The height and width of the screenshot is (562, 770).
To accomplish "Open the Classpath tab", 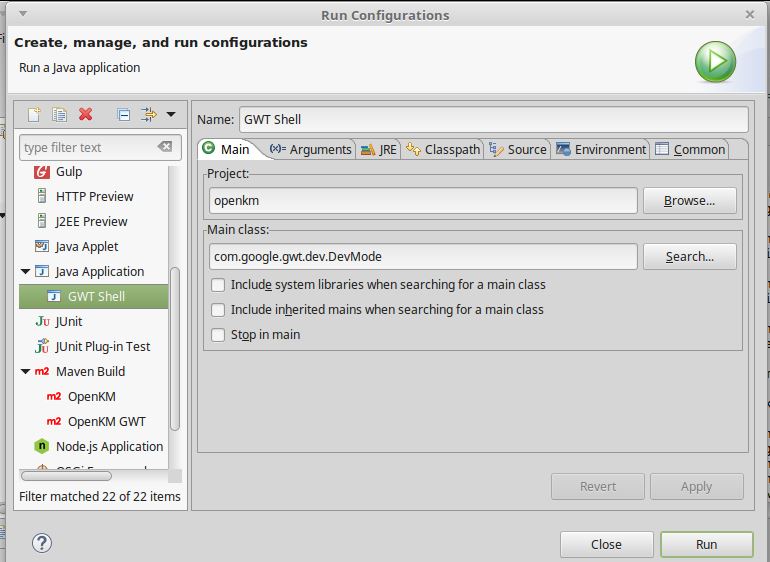I will (x=443, y=149).
